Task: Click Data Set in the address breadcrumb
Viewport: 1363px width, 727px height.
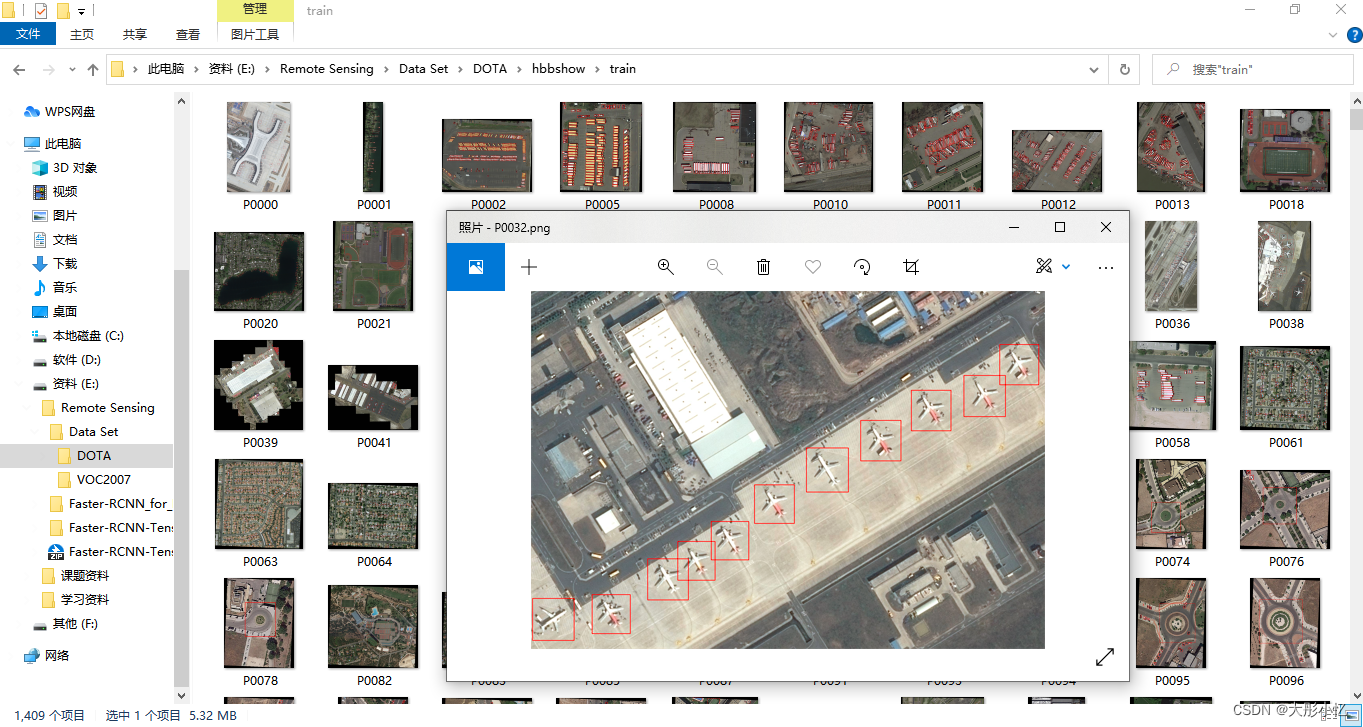Action: [424, 69]
